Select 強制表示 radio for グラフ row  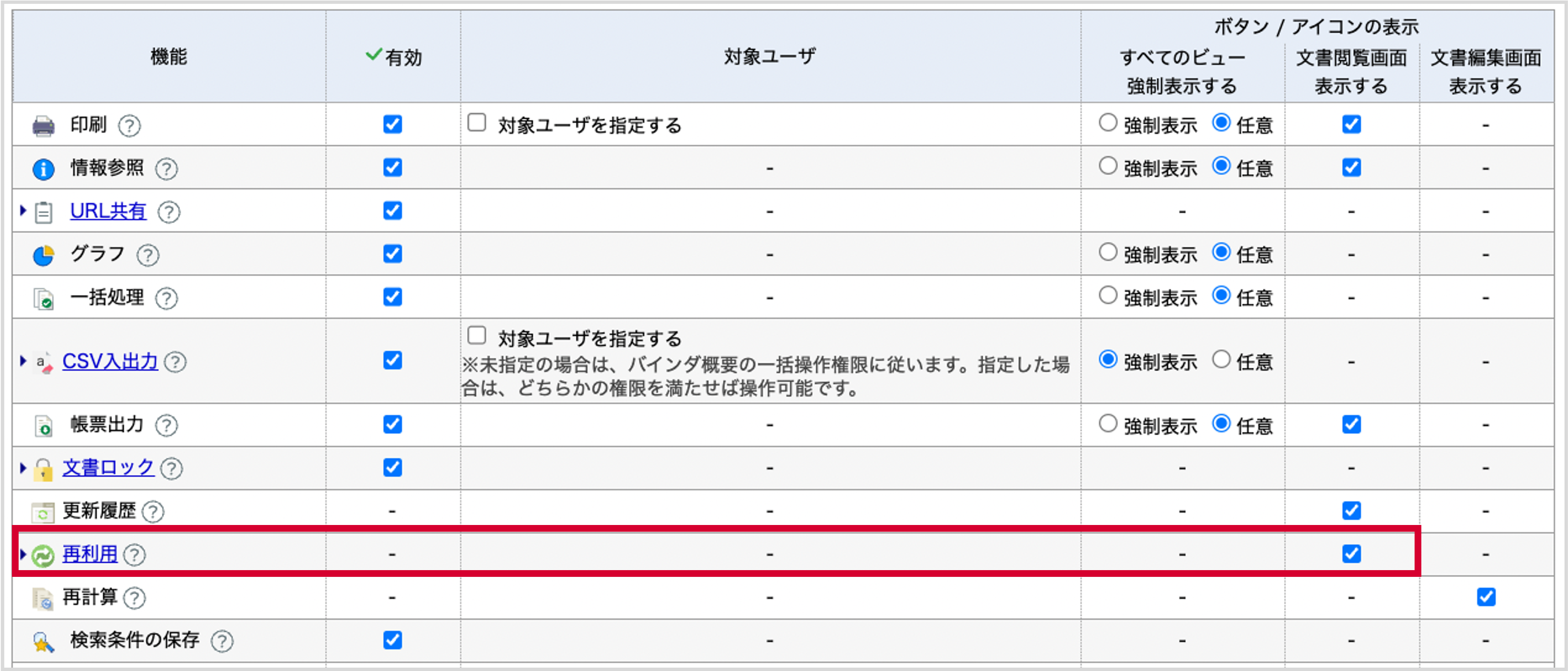pos(1108,253)
